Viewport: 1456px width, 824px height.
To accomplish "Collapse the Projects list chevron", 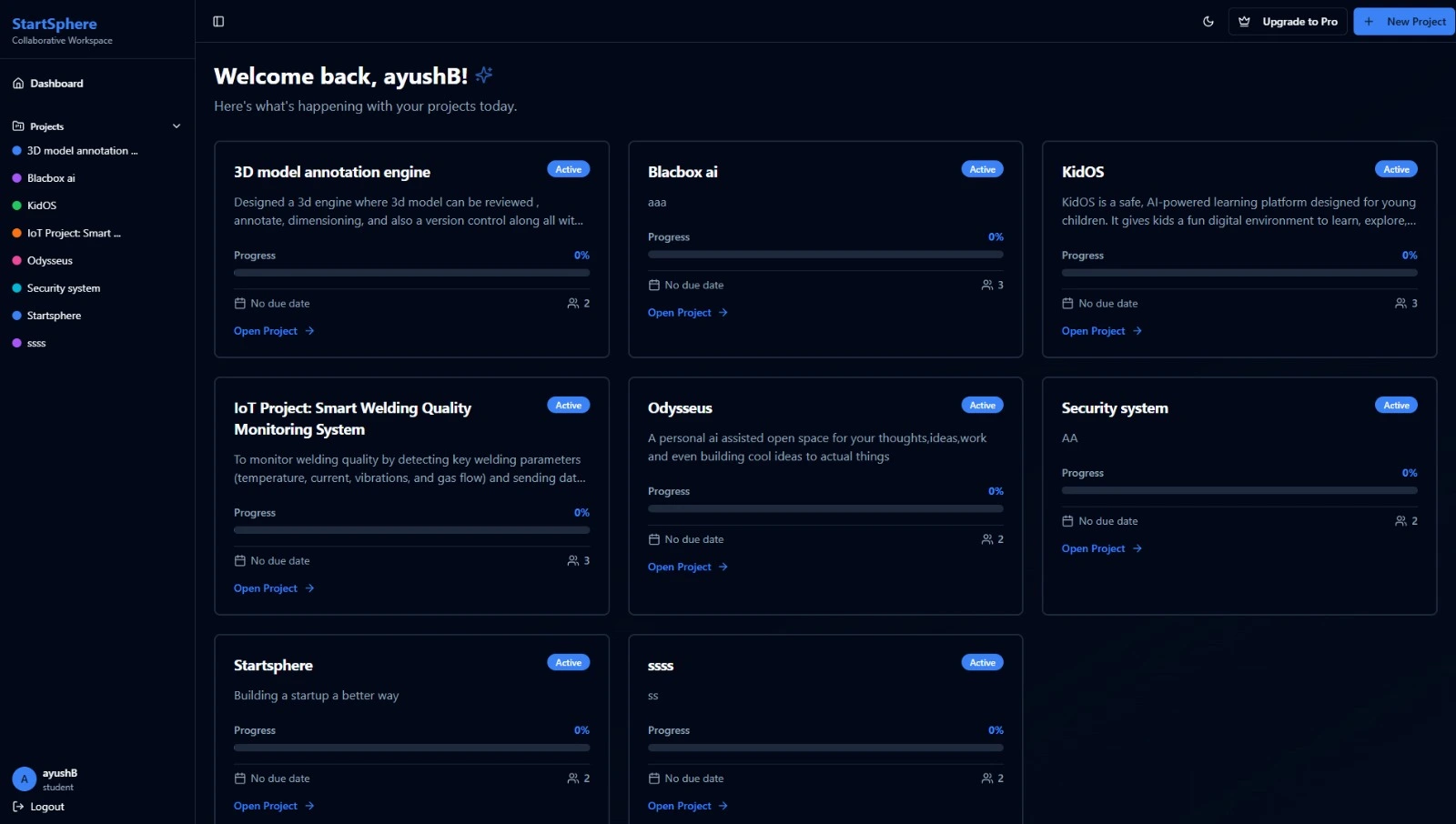I will pyautogui.click(x=177, y=126).
